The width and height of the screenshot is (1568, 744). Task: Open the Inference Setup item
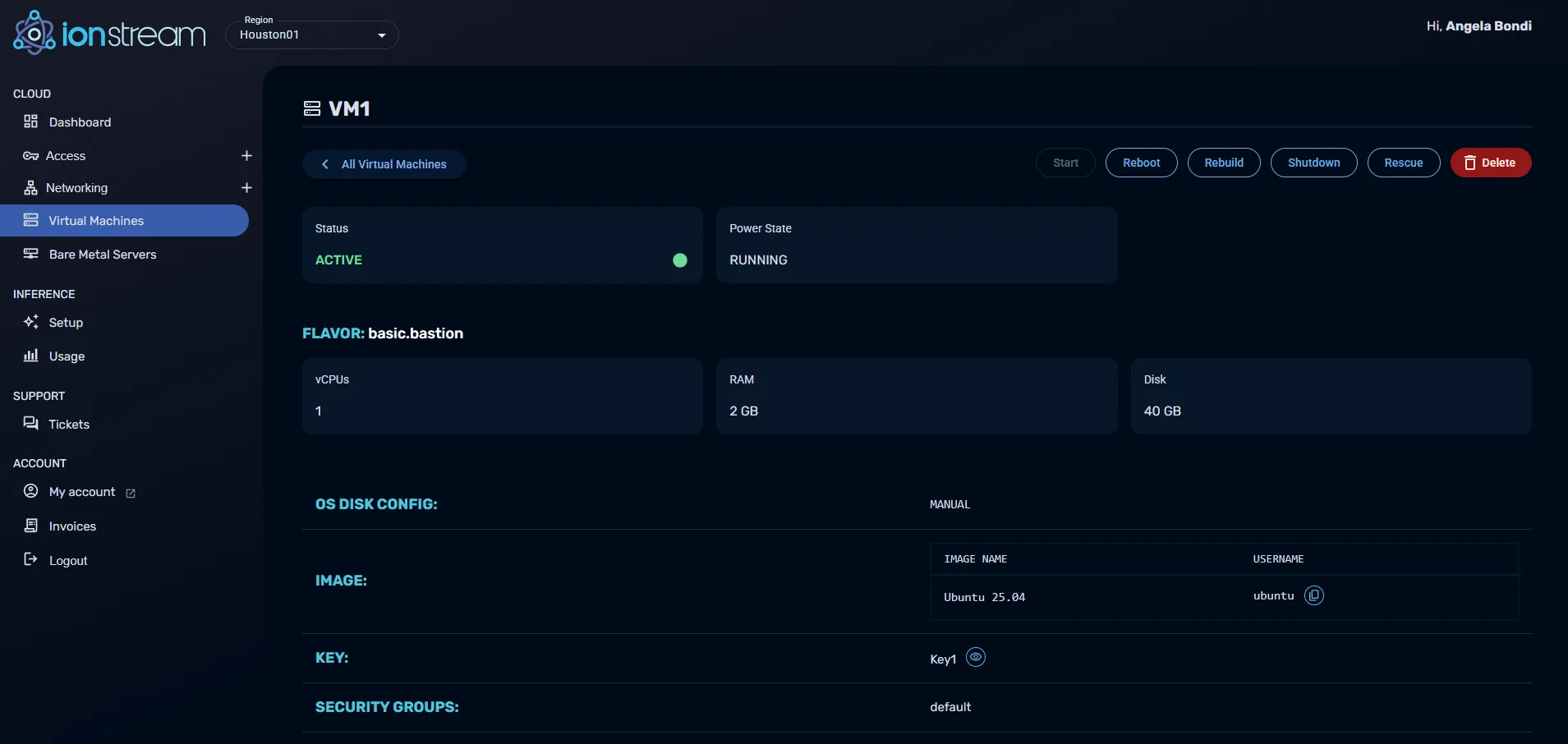coord(66,323)
